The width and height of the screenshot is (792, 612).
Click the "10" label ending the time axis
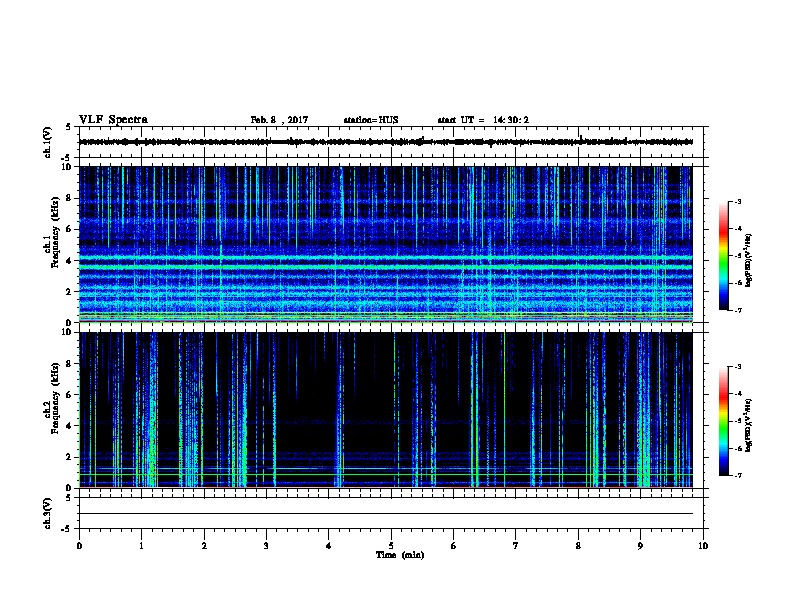(703, 546)
